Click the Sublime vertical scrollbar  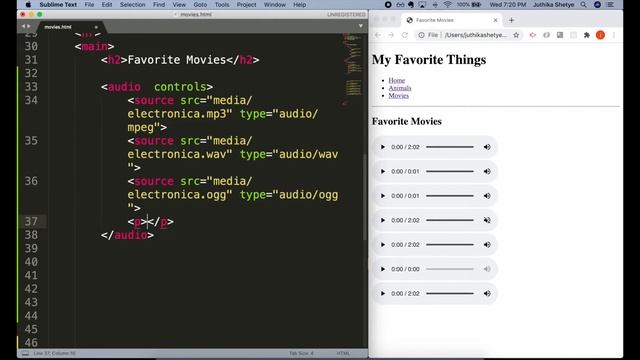(365, 197)
